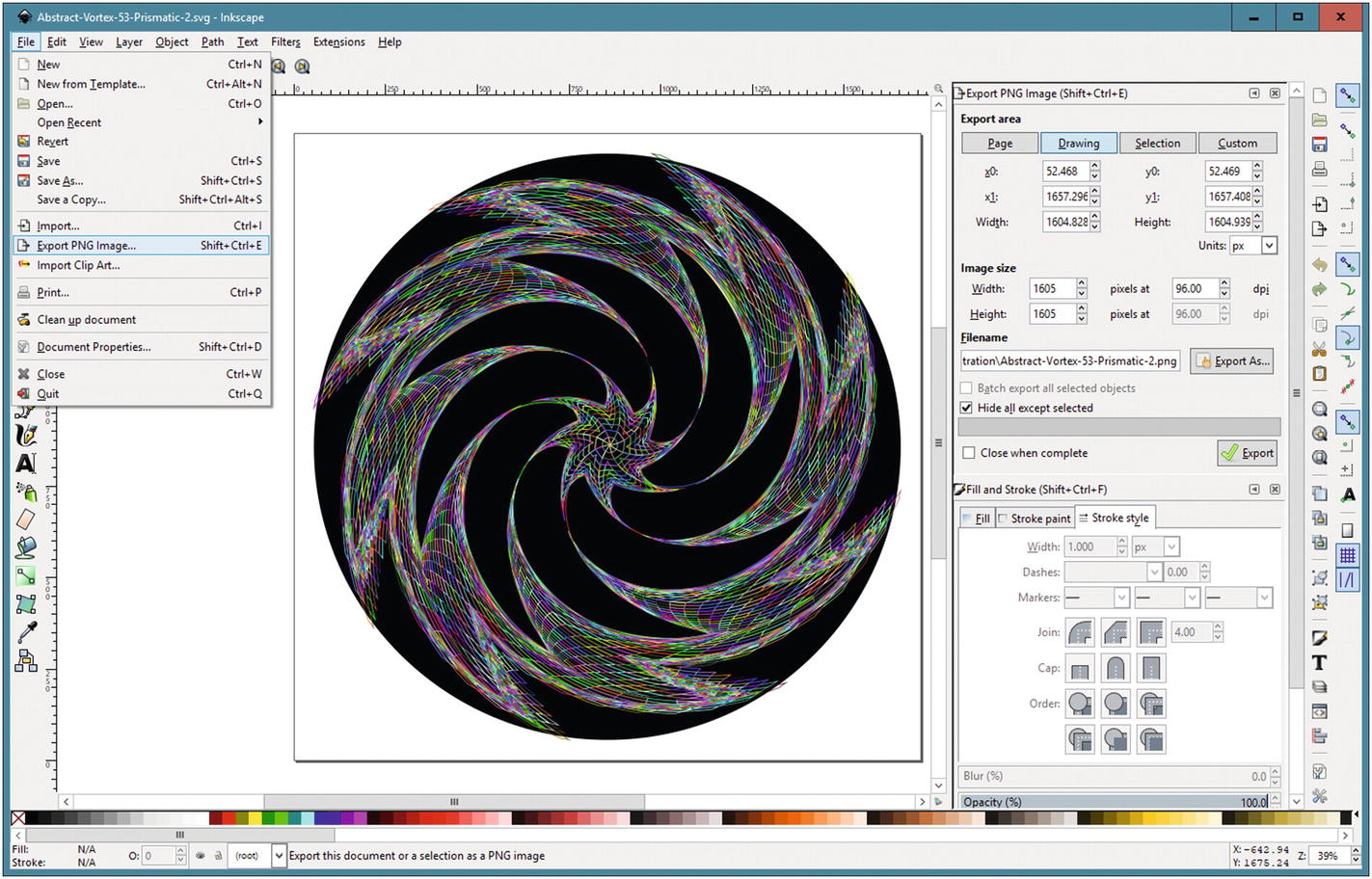The width and height of the screenshot is (1372, 879).
Task: Choose Document Properties menu entry
Action: point(140,347)
